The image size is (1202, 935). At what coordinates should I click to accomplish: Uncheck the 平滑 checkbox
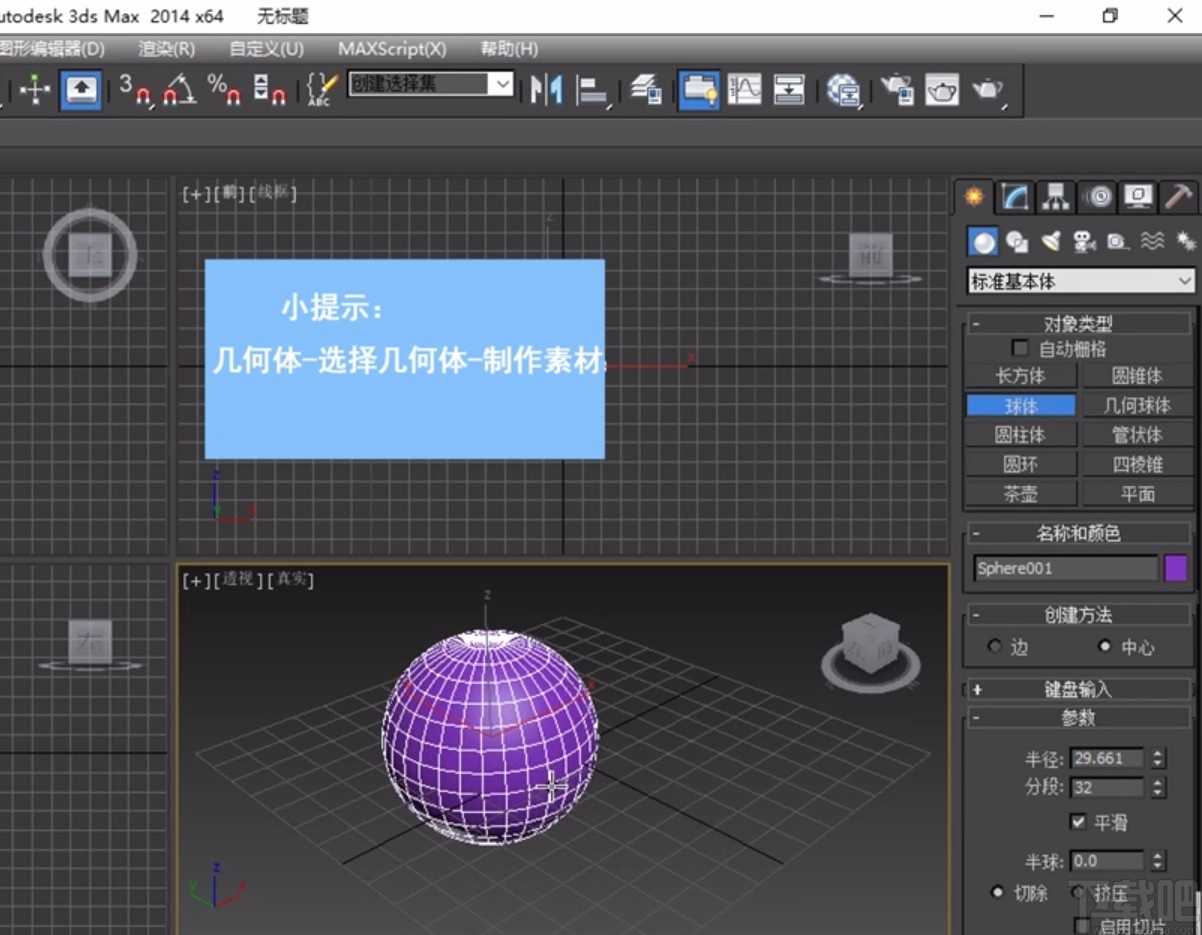1077,822
